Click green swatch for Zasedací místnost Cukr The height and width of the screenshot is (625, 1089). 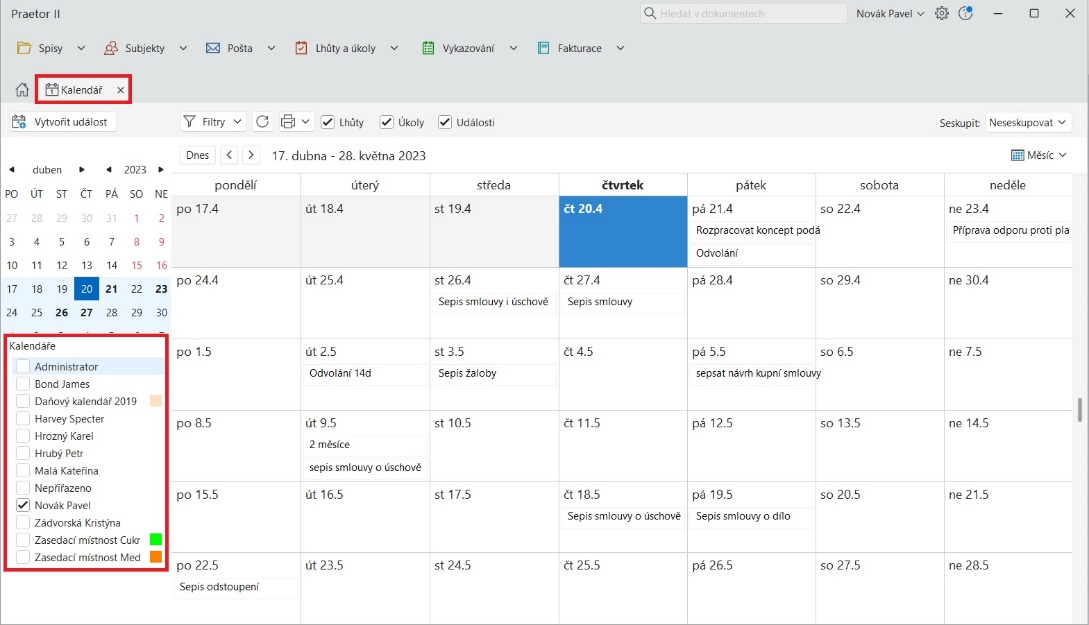(155, 540)
